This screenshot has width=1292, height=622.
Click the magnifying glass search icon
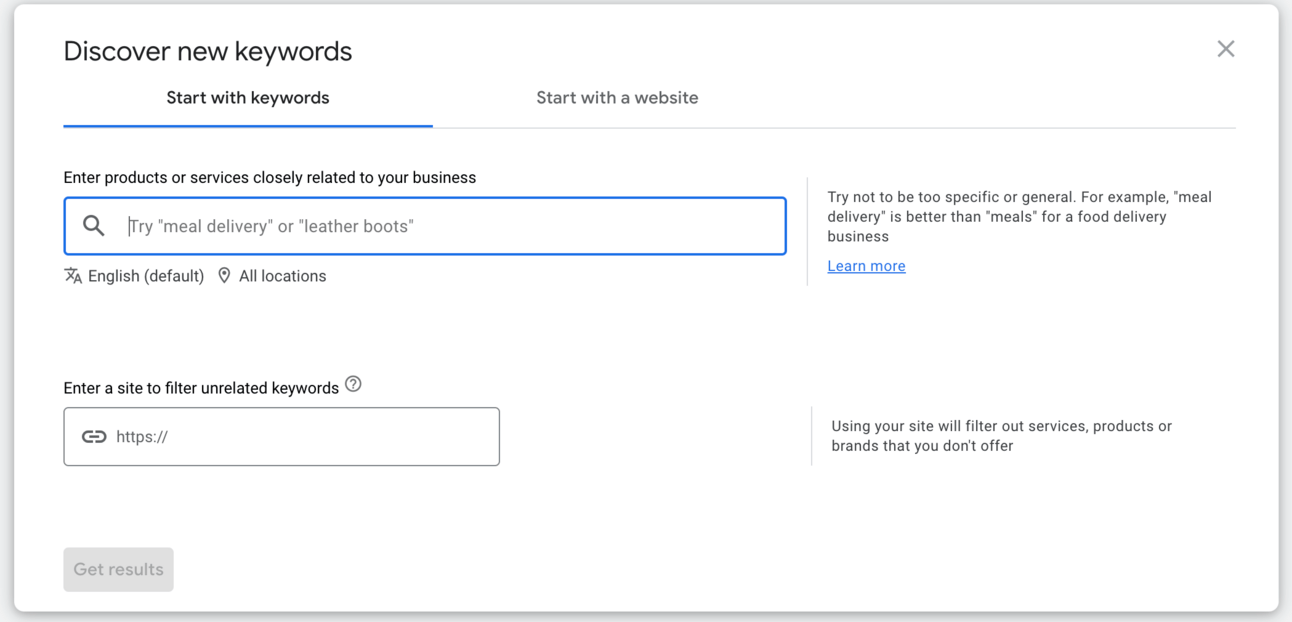[x=94, y=226]
